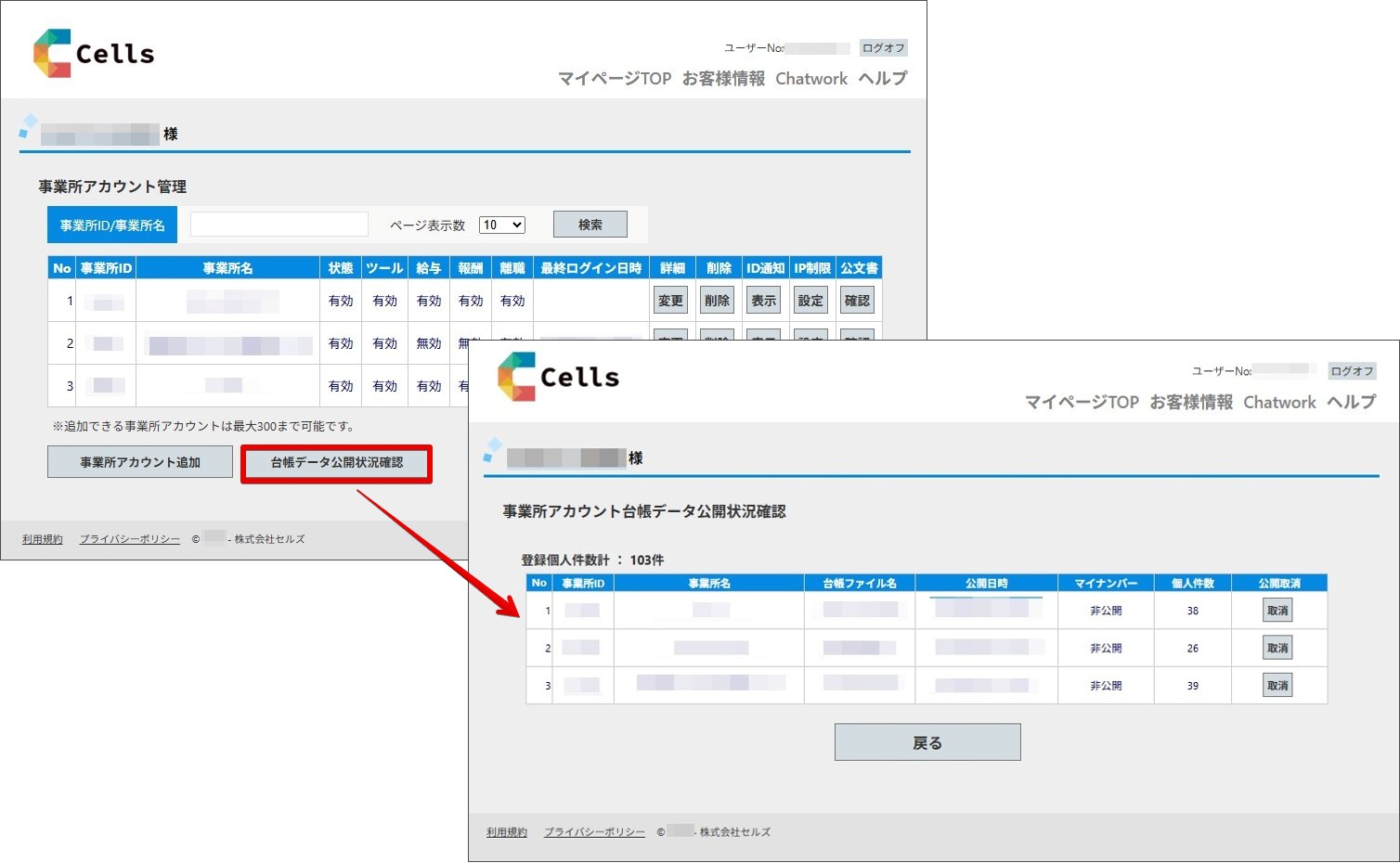
Task: Click the 事業所ID column header in the back window
Action: tap(106, 268)
